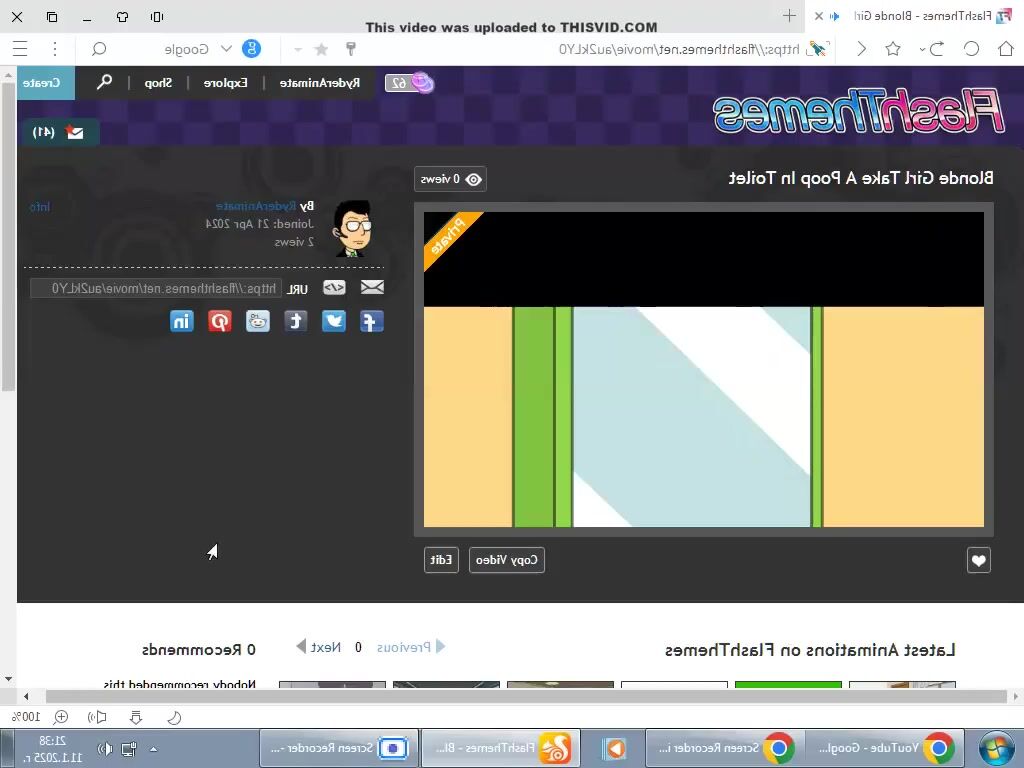Click the browser search magnifier icon
This screenshot has height=768, width=1024.
click(x=99, y=49)
